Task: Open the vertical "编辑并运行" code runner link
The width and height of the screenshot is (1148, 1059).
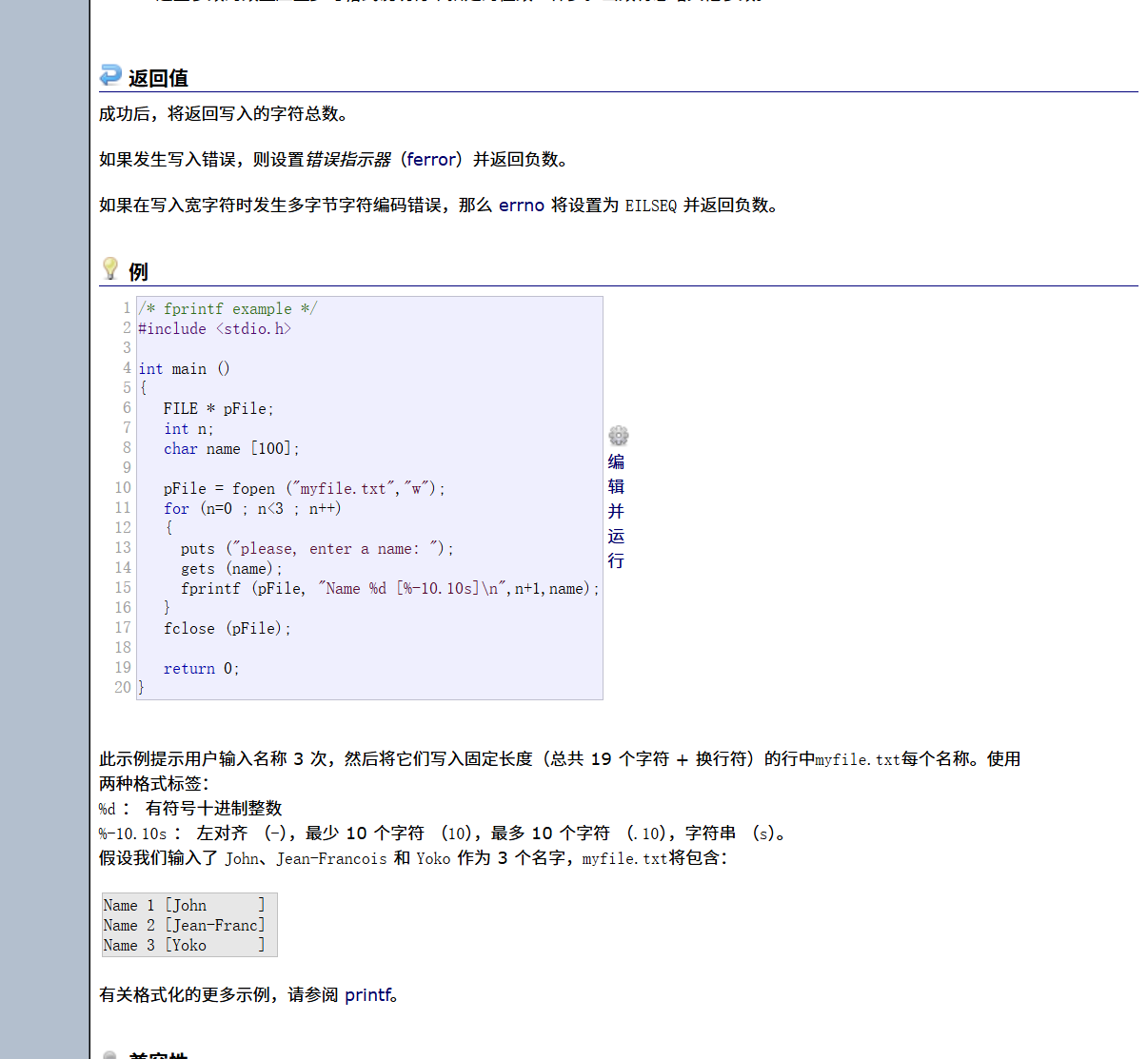Action: (616, 511)
